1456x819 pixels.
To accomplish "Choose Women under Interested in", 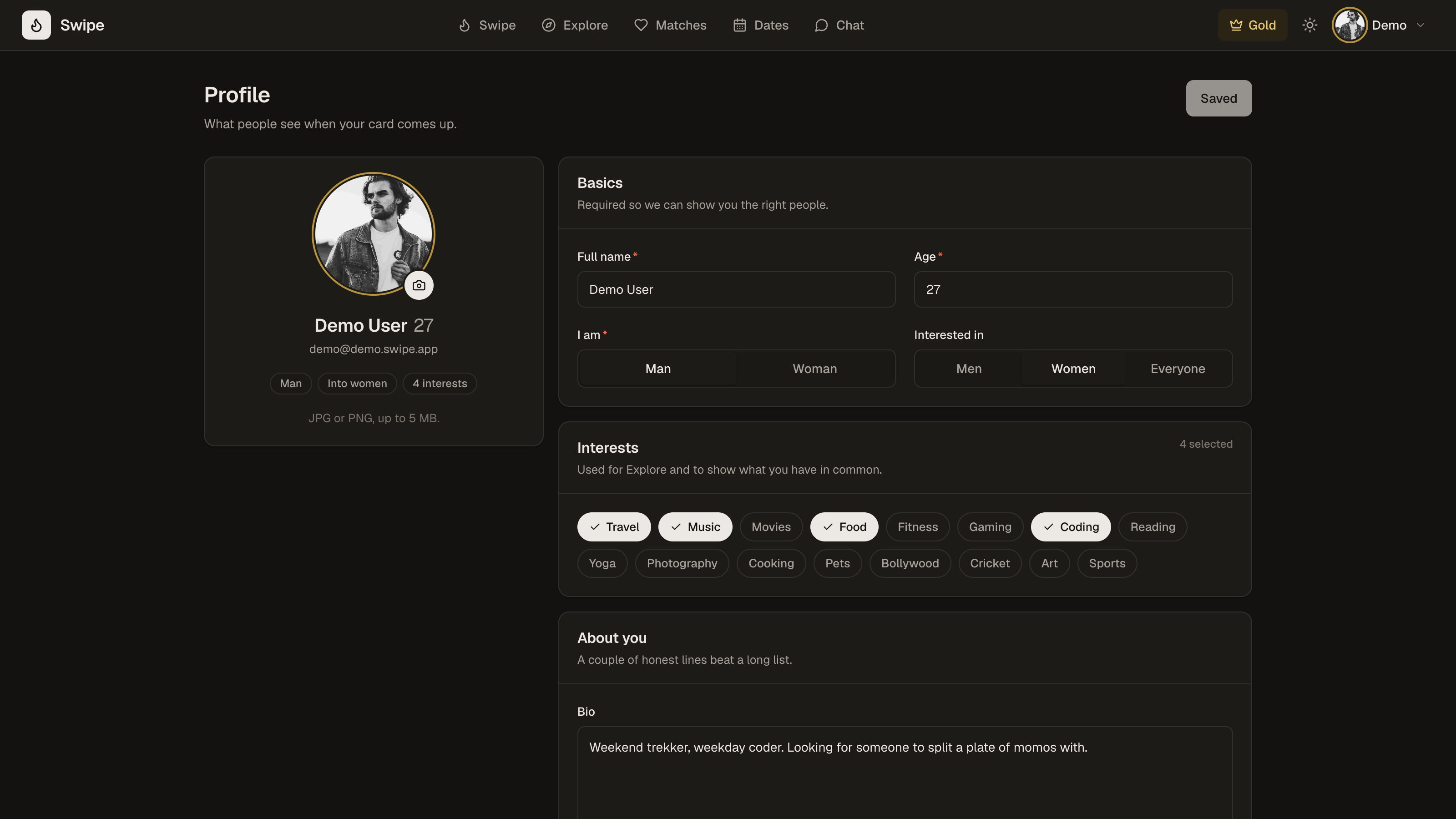I will tap(1073, 369).
